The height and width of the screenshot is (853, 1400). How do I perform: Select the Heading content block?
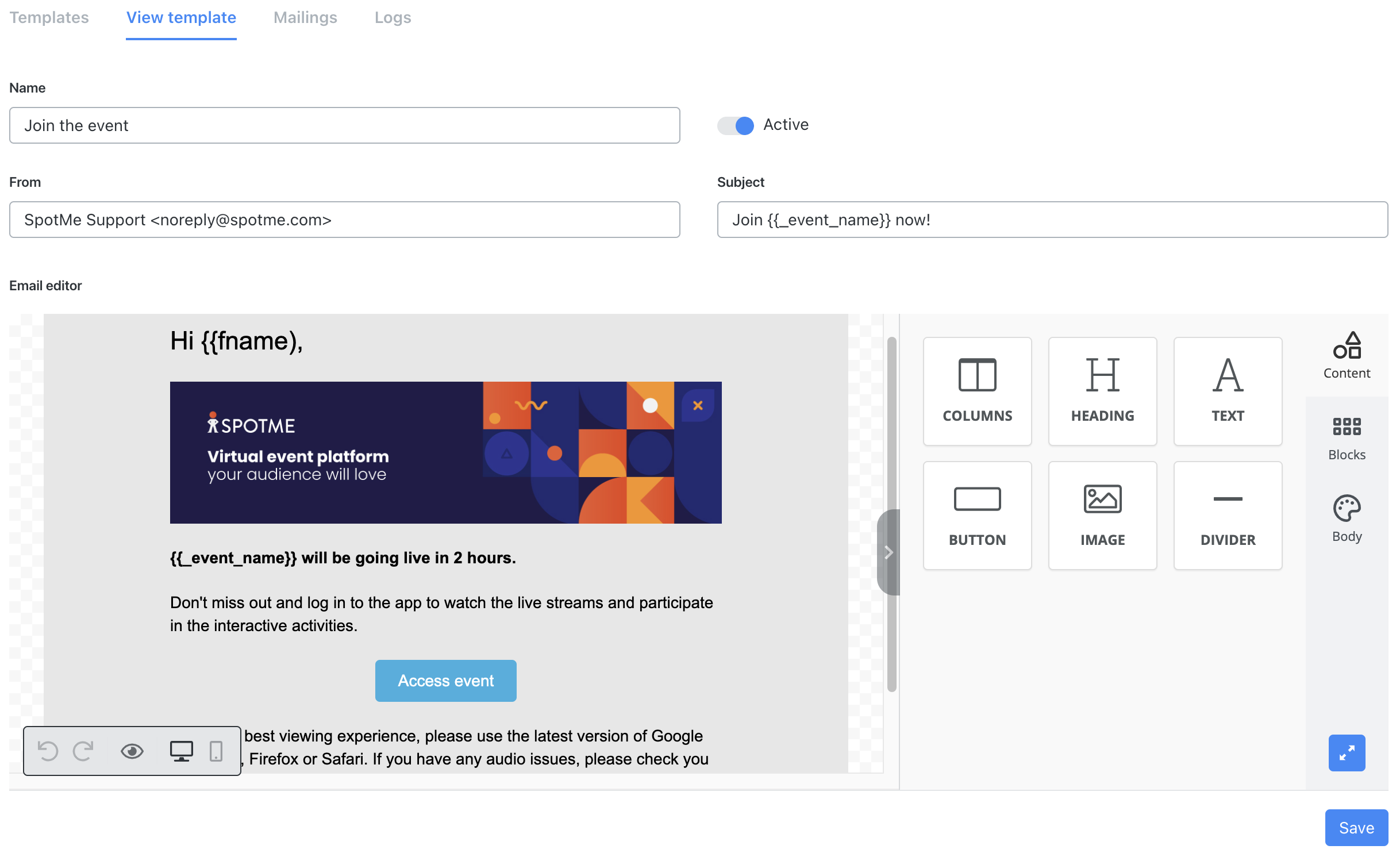point(1102,391)
